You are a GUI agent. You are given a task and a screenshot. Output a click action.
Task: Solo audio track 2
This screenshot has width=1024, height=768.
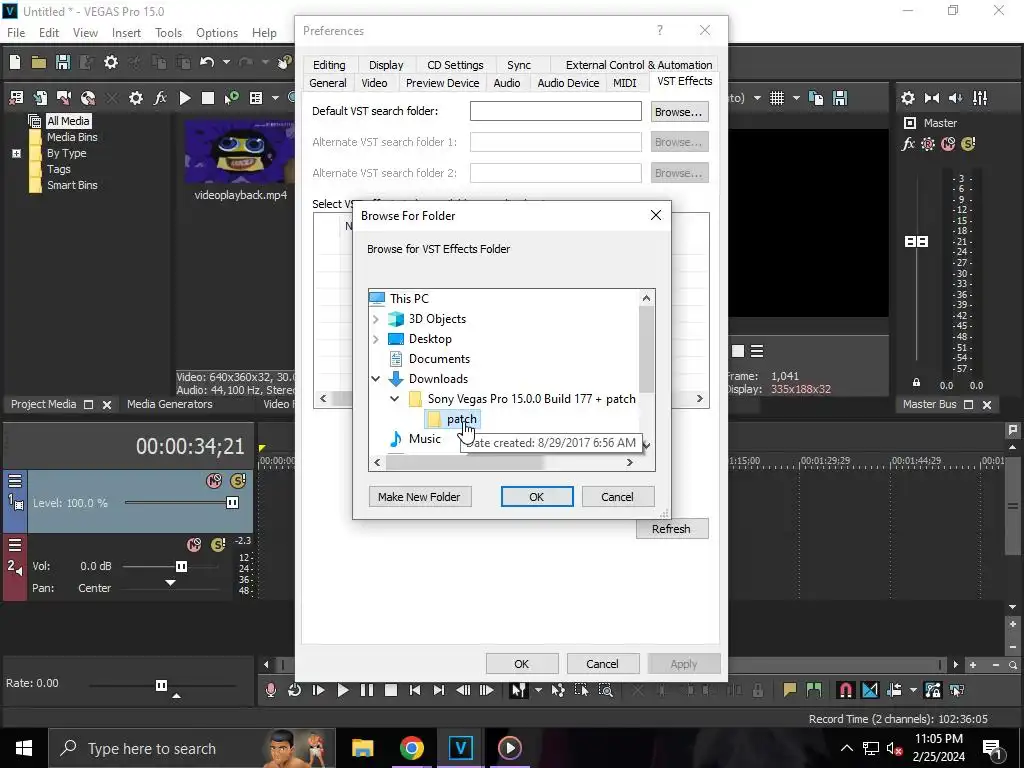218,545
